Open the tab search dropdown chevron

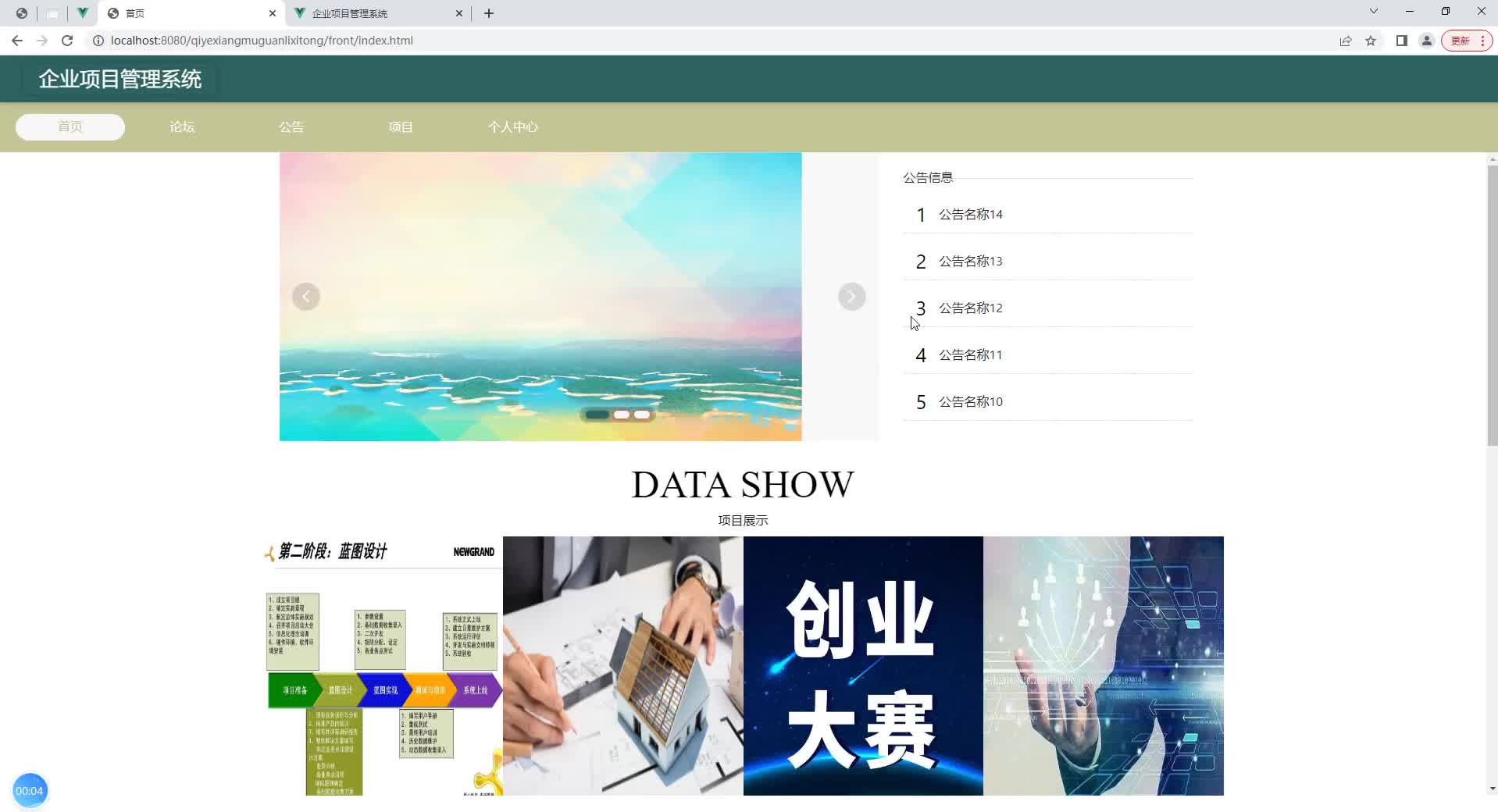tap(1374, 12)
